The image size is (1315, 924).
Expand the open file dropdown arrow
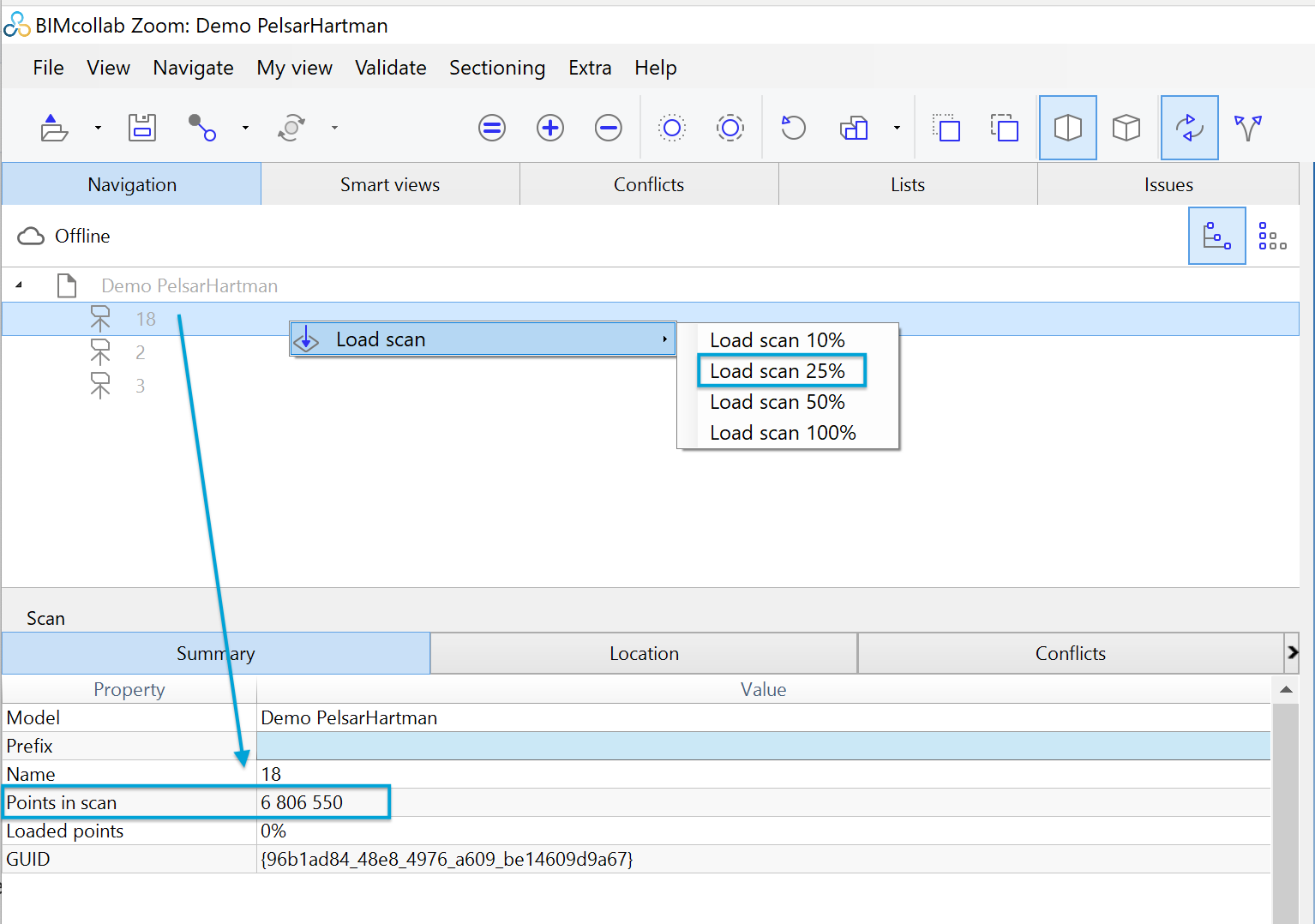(98, 128)
